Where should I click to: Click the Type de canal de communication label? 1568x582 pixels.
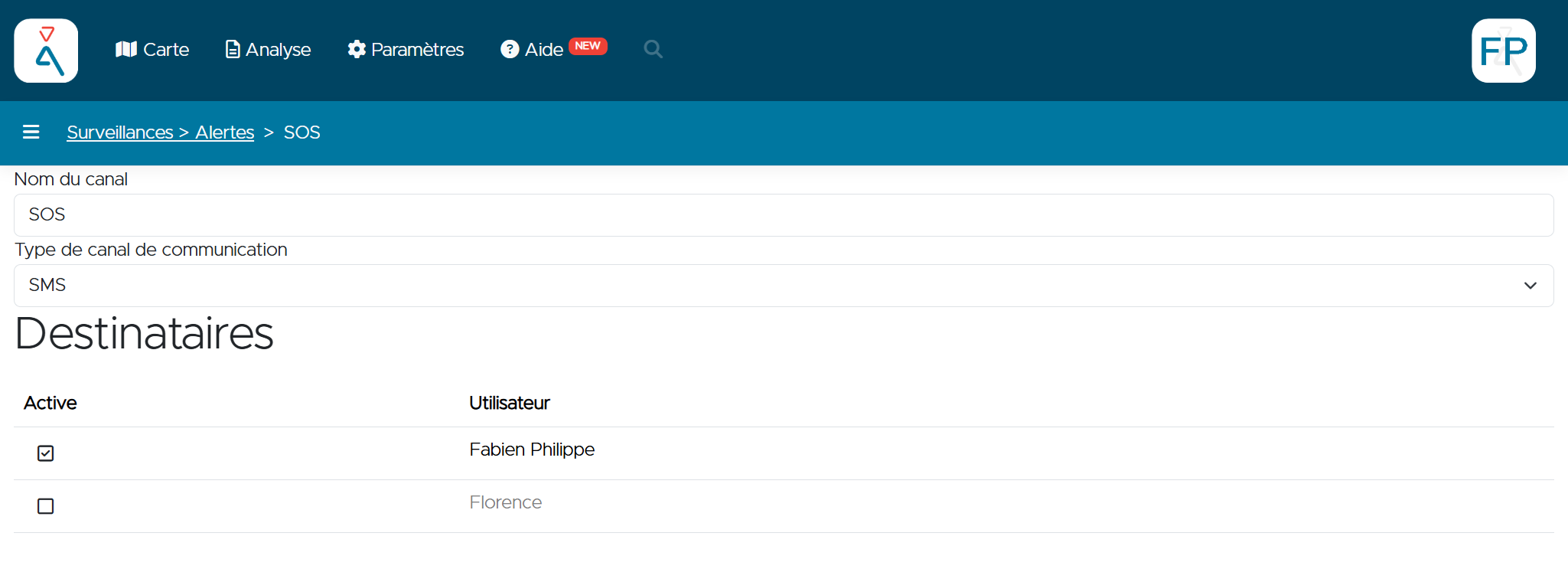(x=151, y=250)
